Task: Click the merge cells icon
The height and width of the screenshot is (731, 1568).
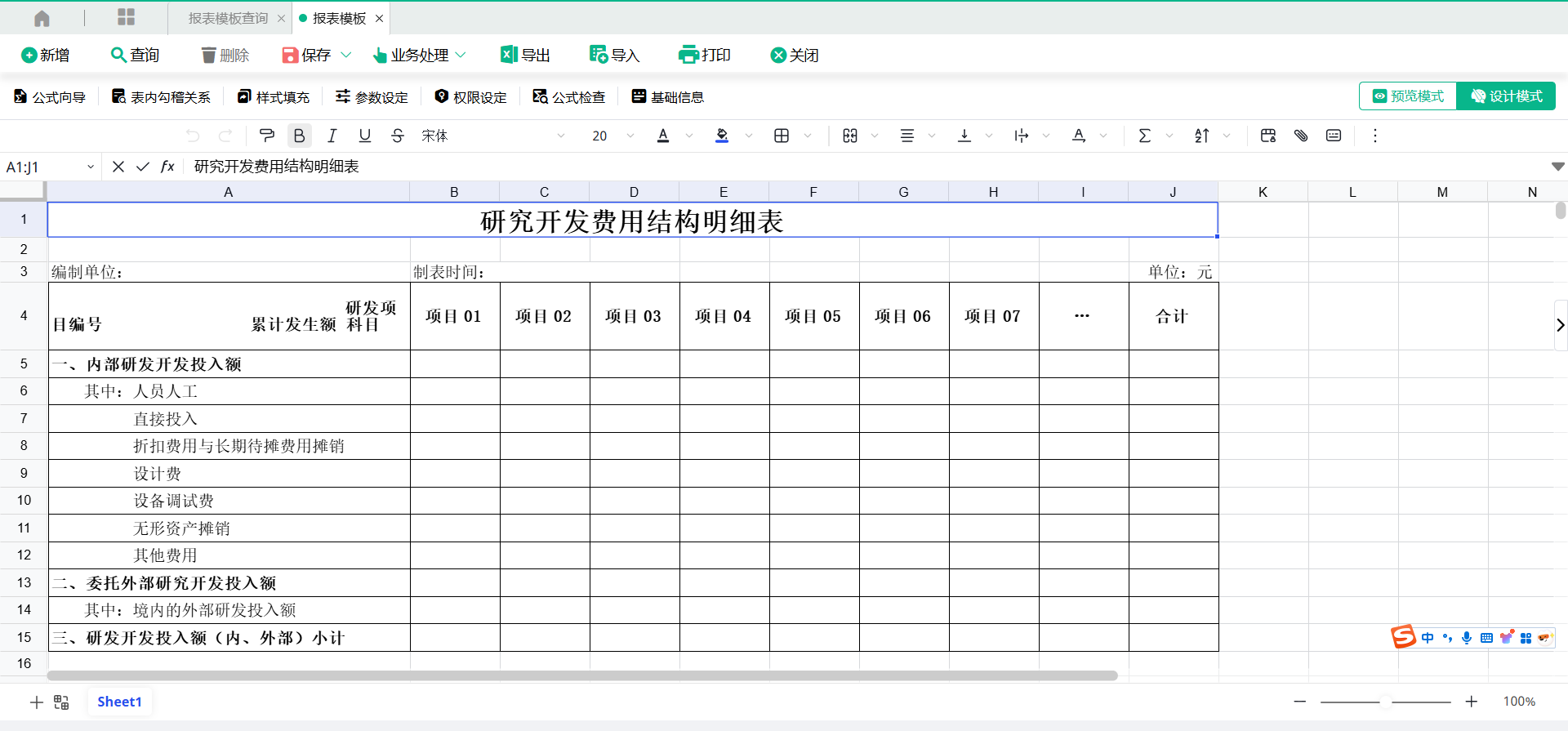Action: click(850, 136)
